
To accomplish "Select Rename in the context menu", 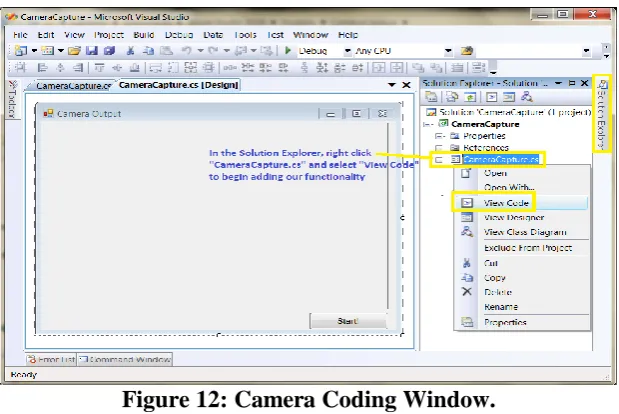I will [x=521, y=307].
